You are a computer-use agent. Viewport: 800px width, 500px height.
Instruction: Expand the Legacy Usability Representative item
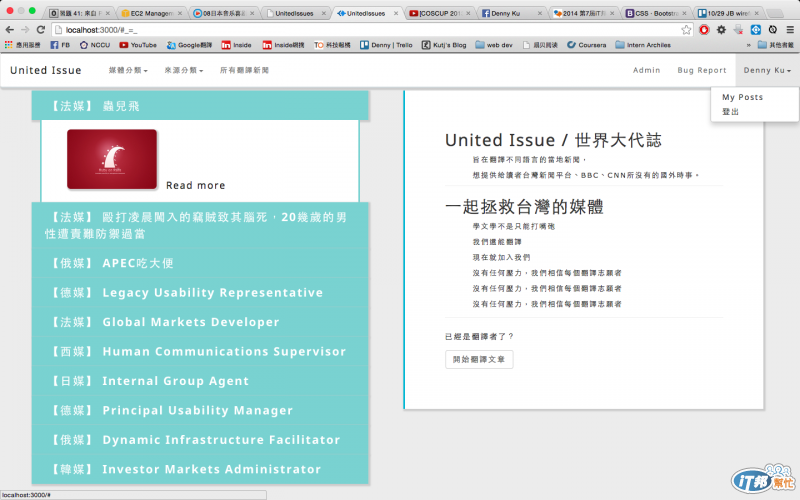(x=200, y=293)
